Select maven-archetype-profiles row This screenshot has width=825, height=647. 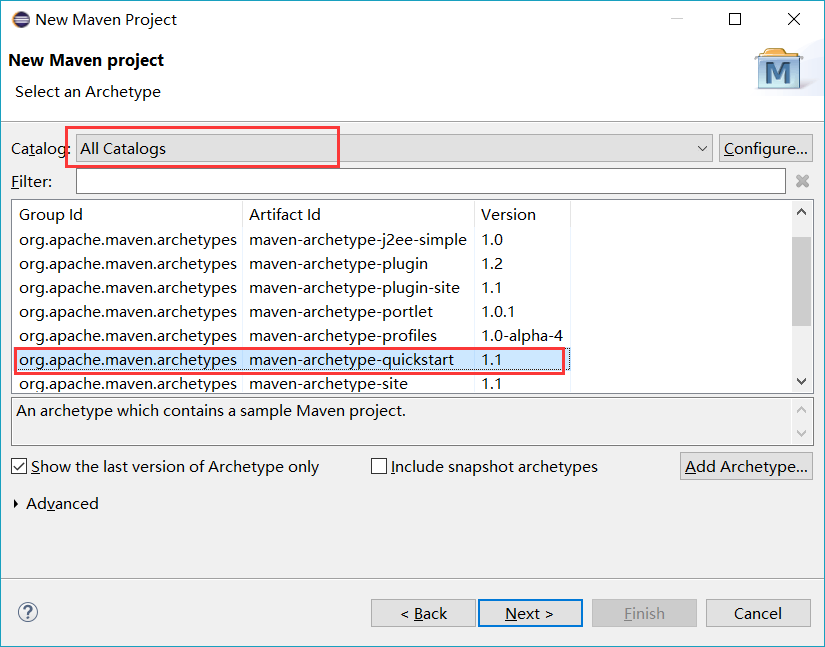point(292,336)
